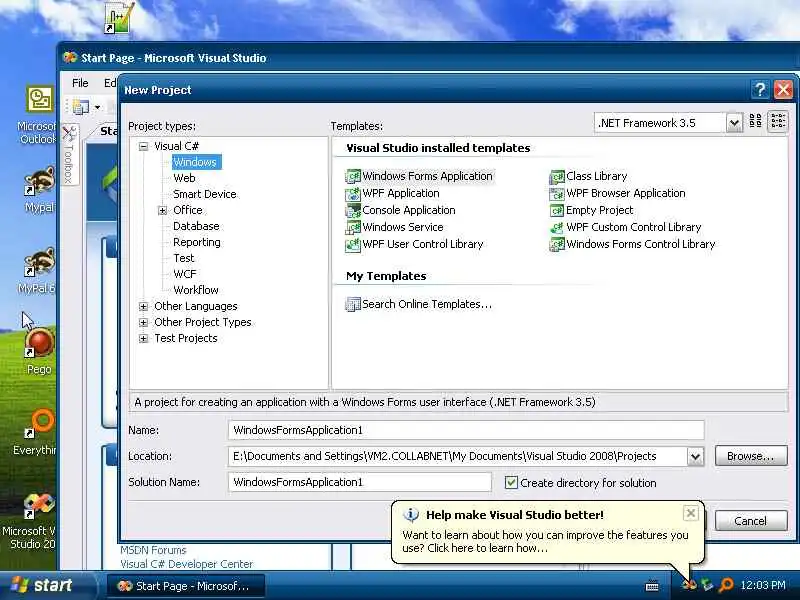The width and height of the screenshot is (800, 600).
Task: Choose the WPF Application template icon
Action: coord(353,194)
